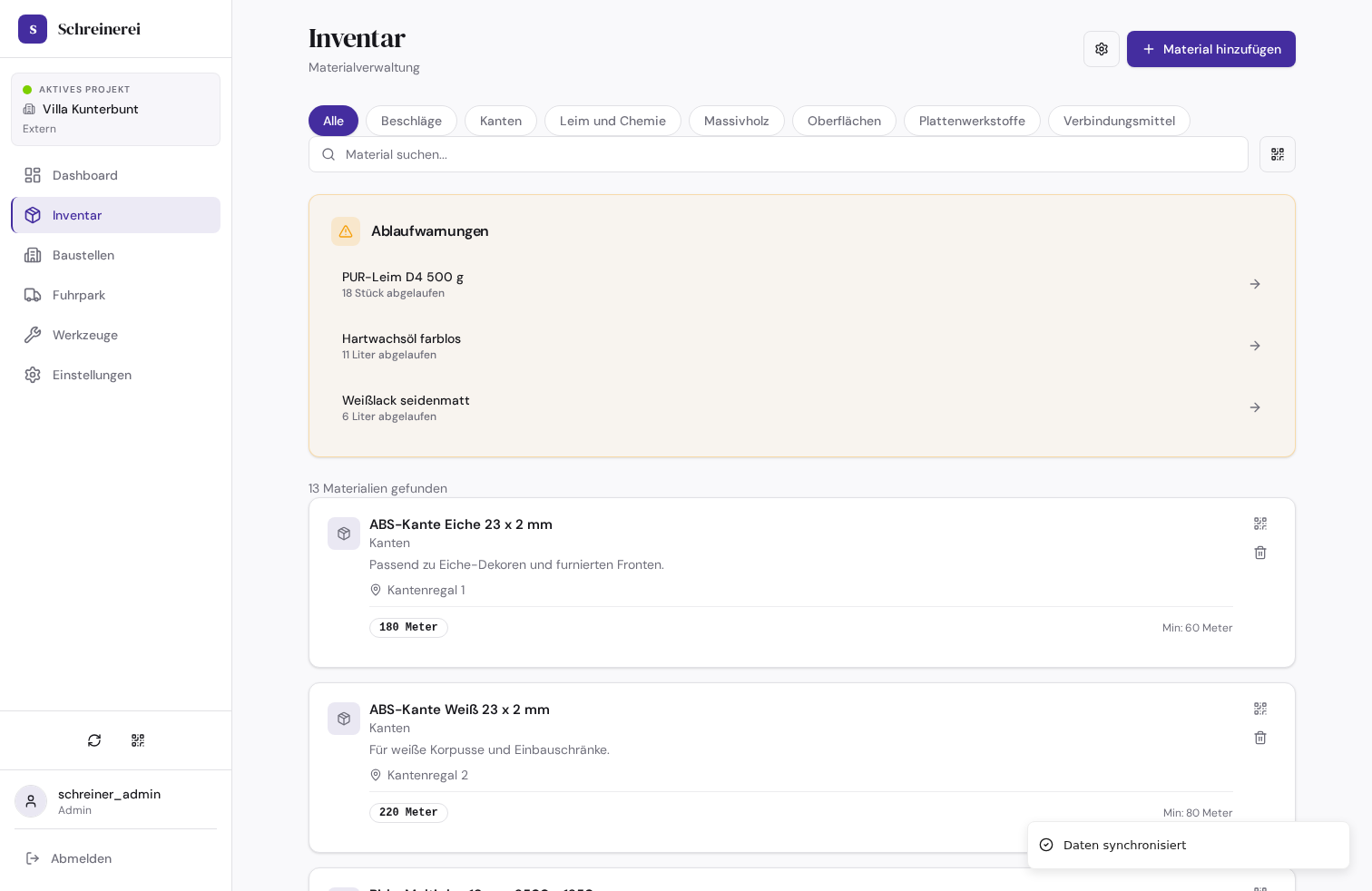Click the Min: 60 Meter label
1372x891 pixels.
[1197, 628]
